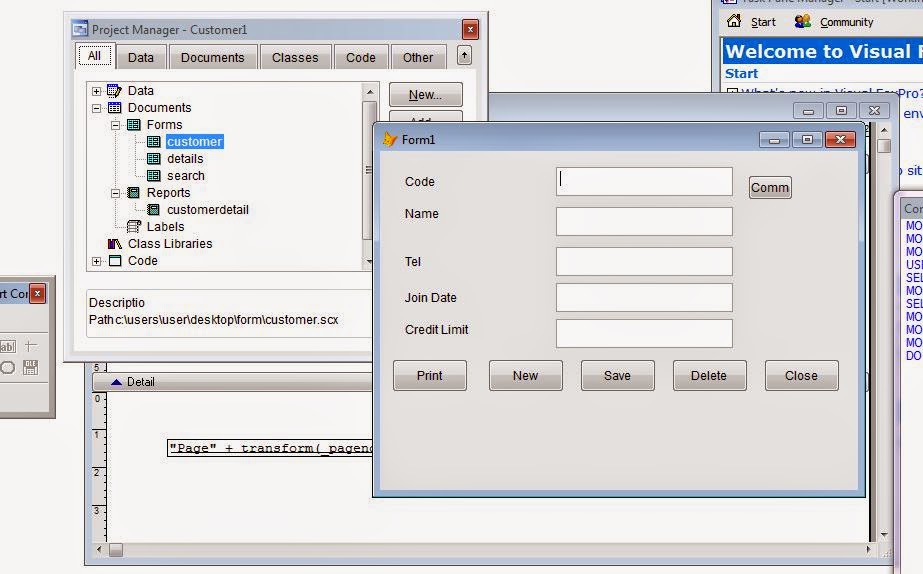Click the Detail band triangle marker

pyautogui.click(x=117, y=382)
